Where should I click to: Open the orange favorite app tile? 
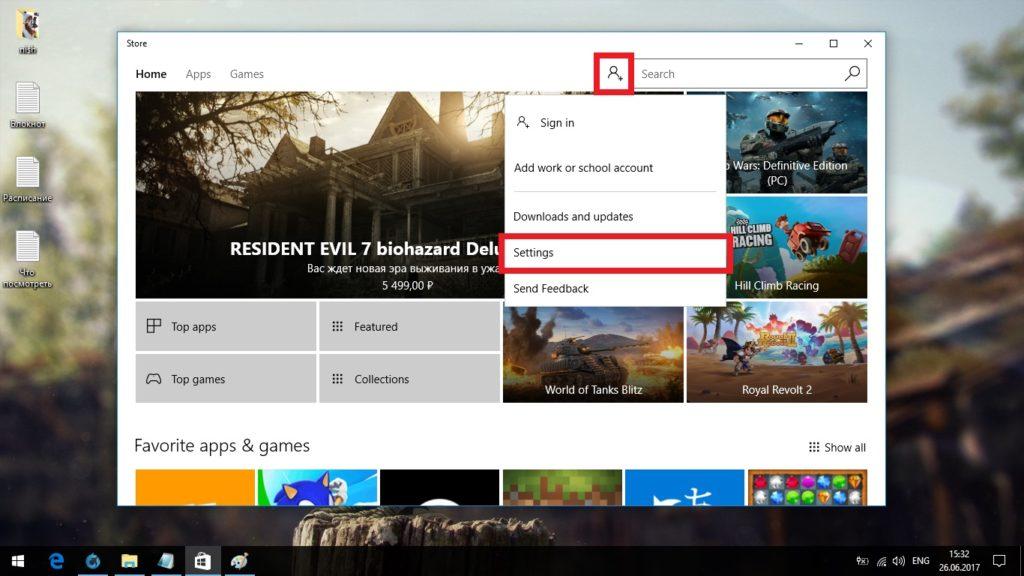point(195,487)
